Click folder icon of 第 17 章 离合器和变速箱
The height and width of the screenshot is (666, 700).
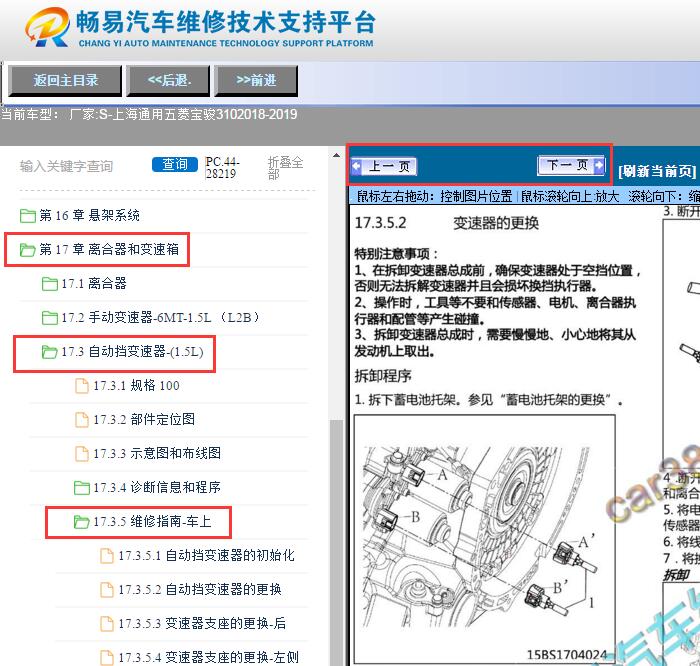click(x=28, y=250)
